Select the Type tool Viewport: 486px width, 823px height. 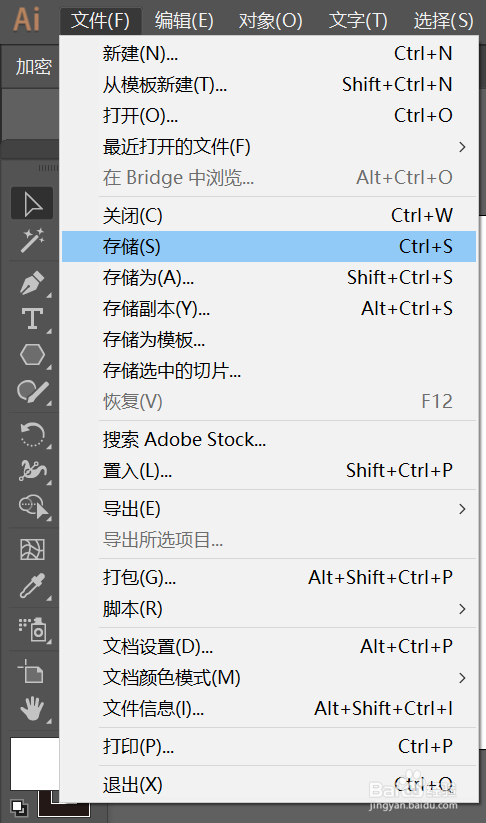32,319
